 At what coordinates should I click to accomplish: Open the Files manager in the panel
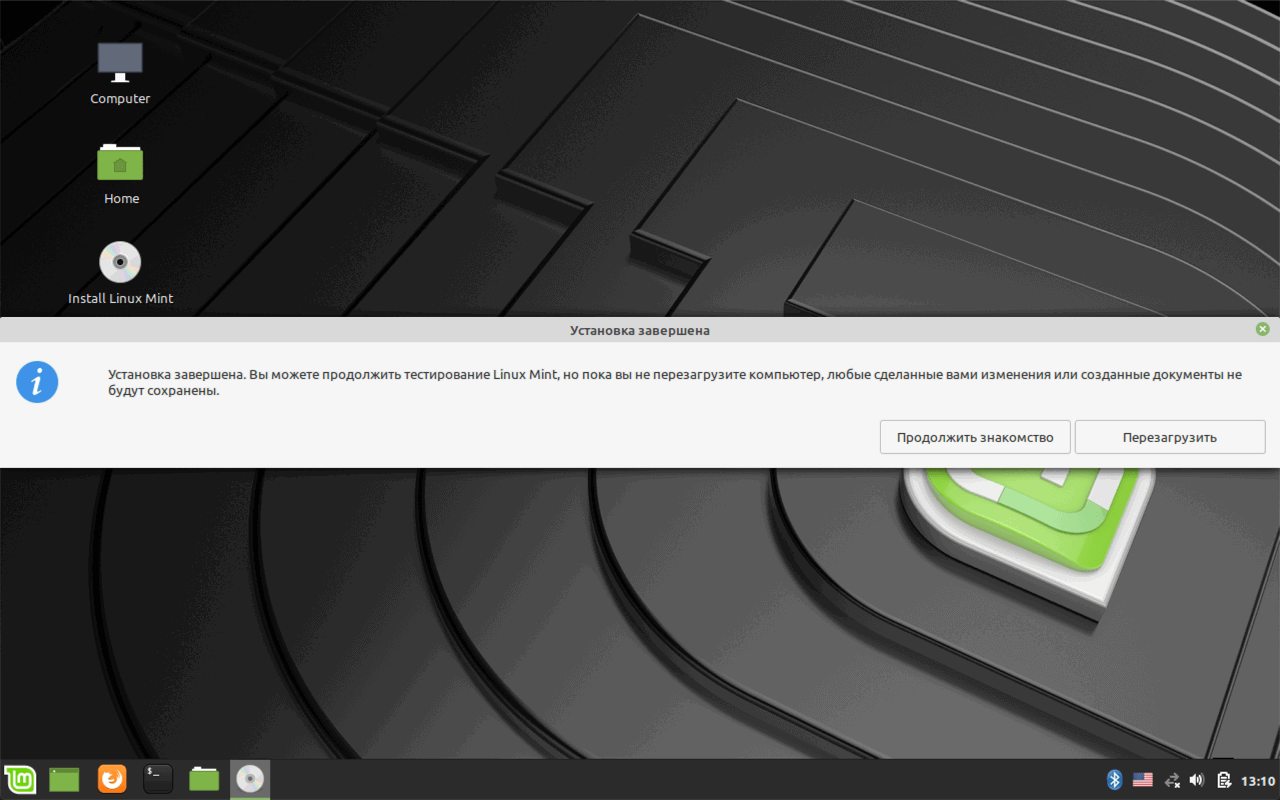(x=204, y=779)
